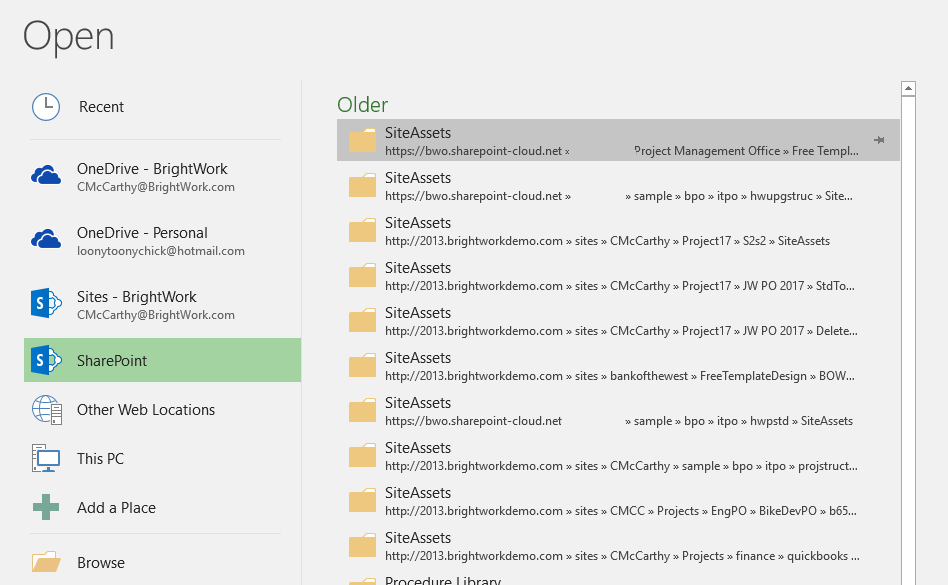The image size is (948, 585).
Task: Click the Browse folder icon
Action: pos(46,562)
